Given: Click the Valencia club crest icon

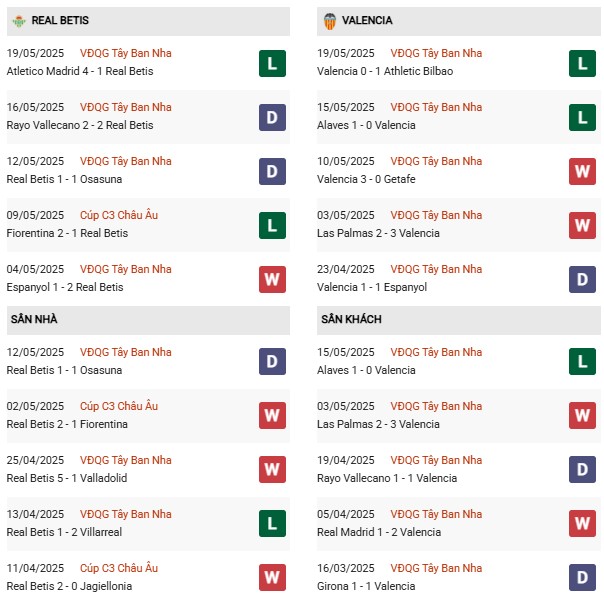Looking at the screenshot, I should point(330,21).
